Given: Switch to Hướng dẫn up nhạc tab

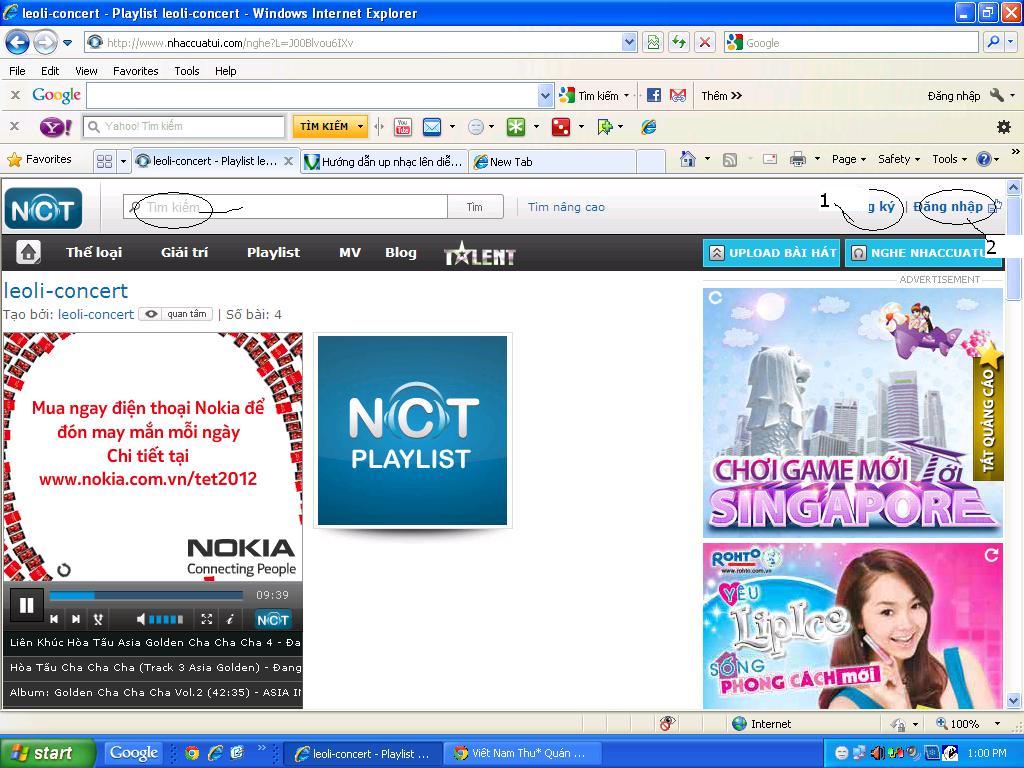Looking at the screenshot, I should coord(385,161).
